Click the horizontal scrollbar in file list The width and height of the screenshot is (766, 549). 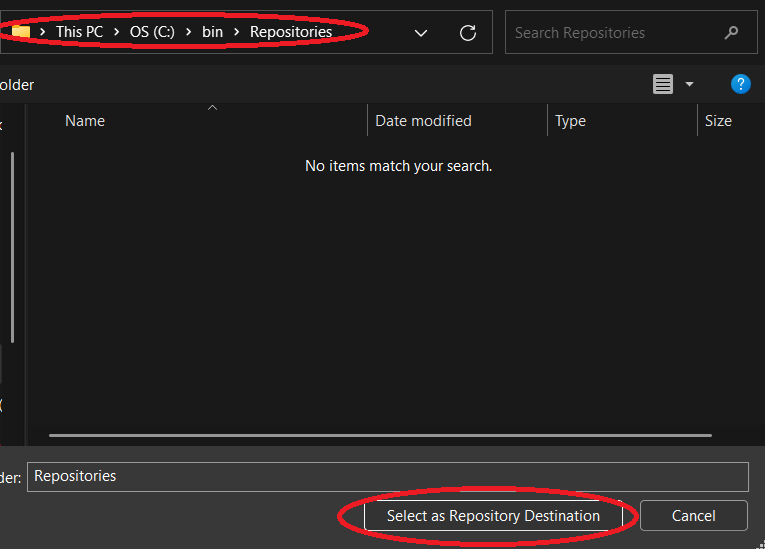click(x=380, y=435)
